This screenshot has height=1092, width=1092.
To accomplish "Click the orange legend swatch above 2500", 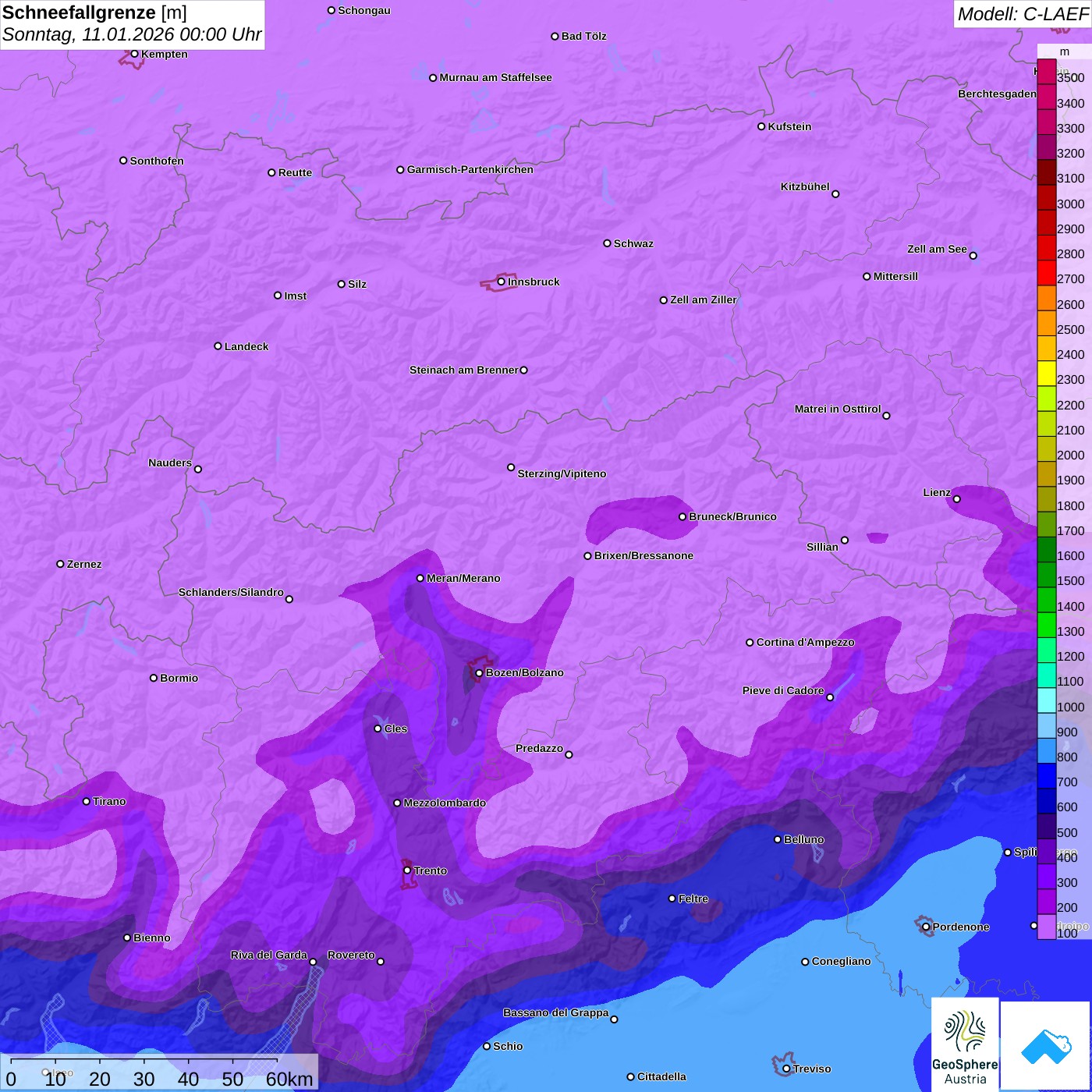I will [1046, 323].
